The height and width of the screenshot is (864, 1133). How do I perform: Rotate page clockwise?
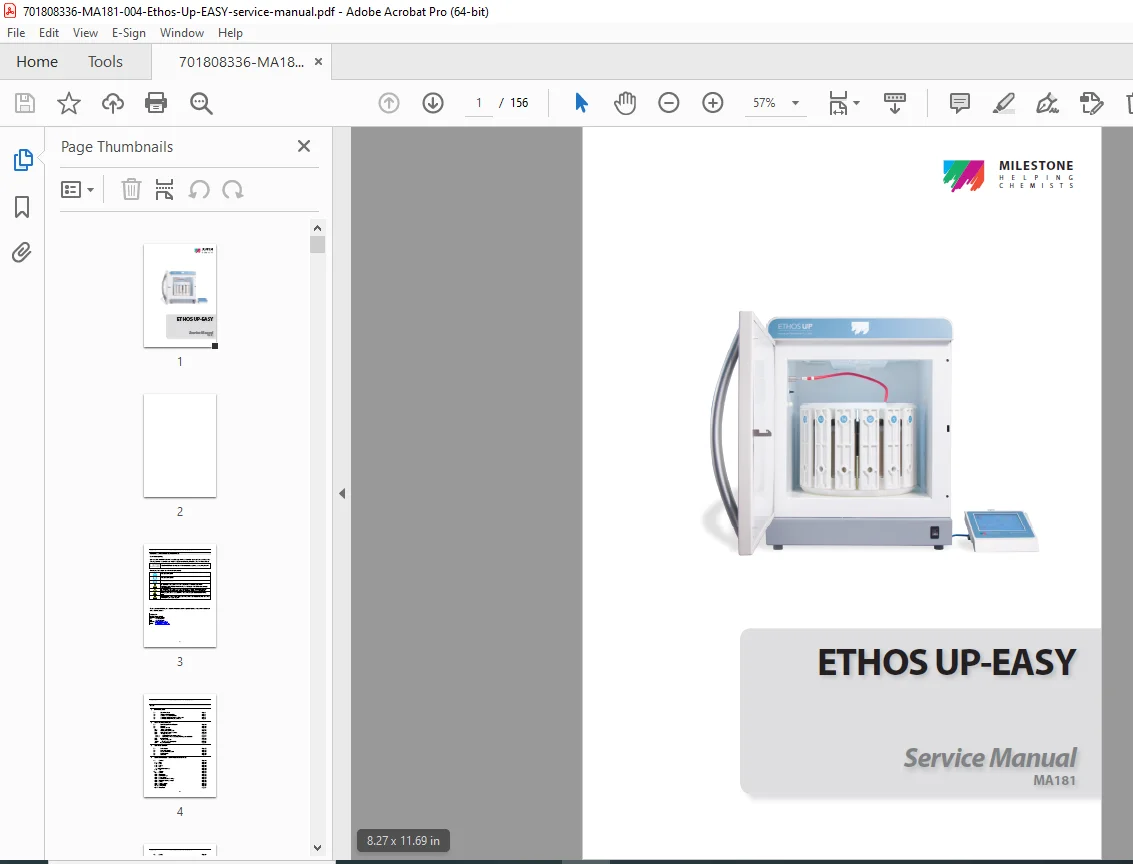(x=233, y=190)
